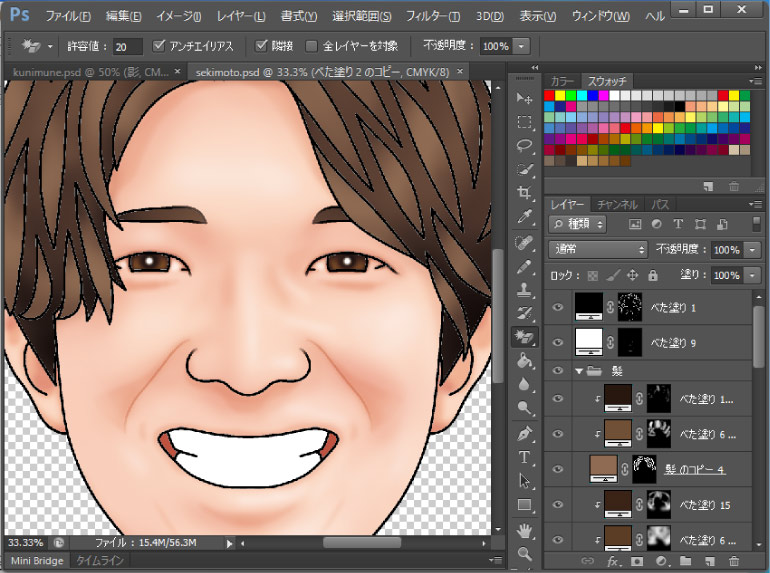Open the 不透明度 dropdown in options bar
The height and width of the screenshot is (573, 770).
(522, 46)
